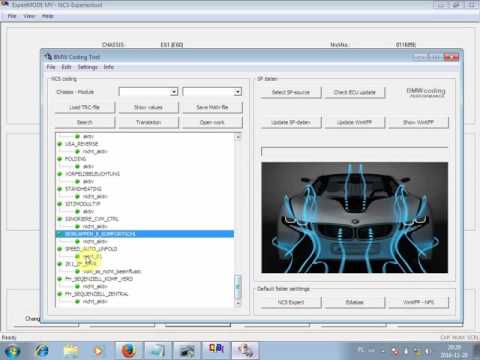Click the WinKFP - NFS folder button
The image size is (480, 360).
(x=419, y=302)
